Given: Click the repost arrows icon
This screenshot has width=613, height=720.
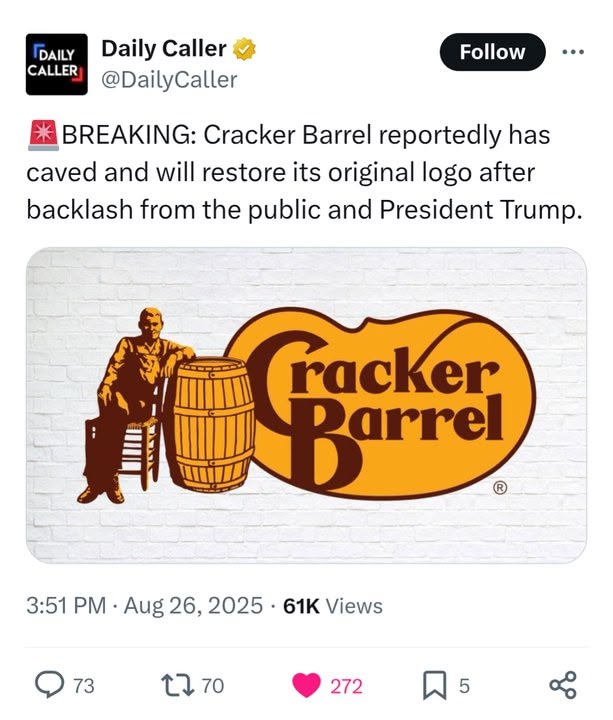Looking at the screenshot, I should coord(178,685).
